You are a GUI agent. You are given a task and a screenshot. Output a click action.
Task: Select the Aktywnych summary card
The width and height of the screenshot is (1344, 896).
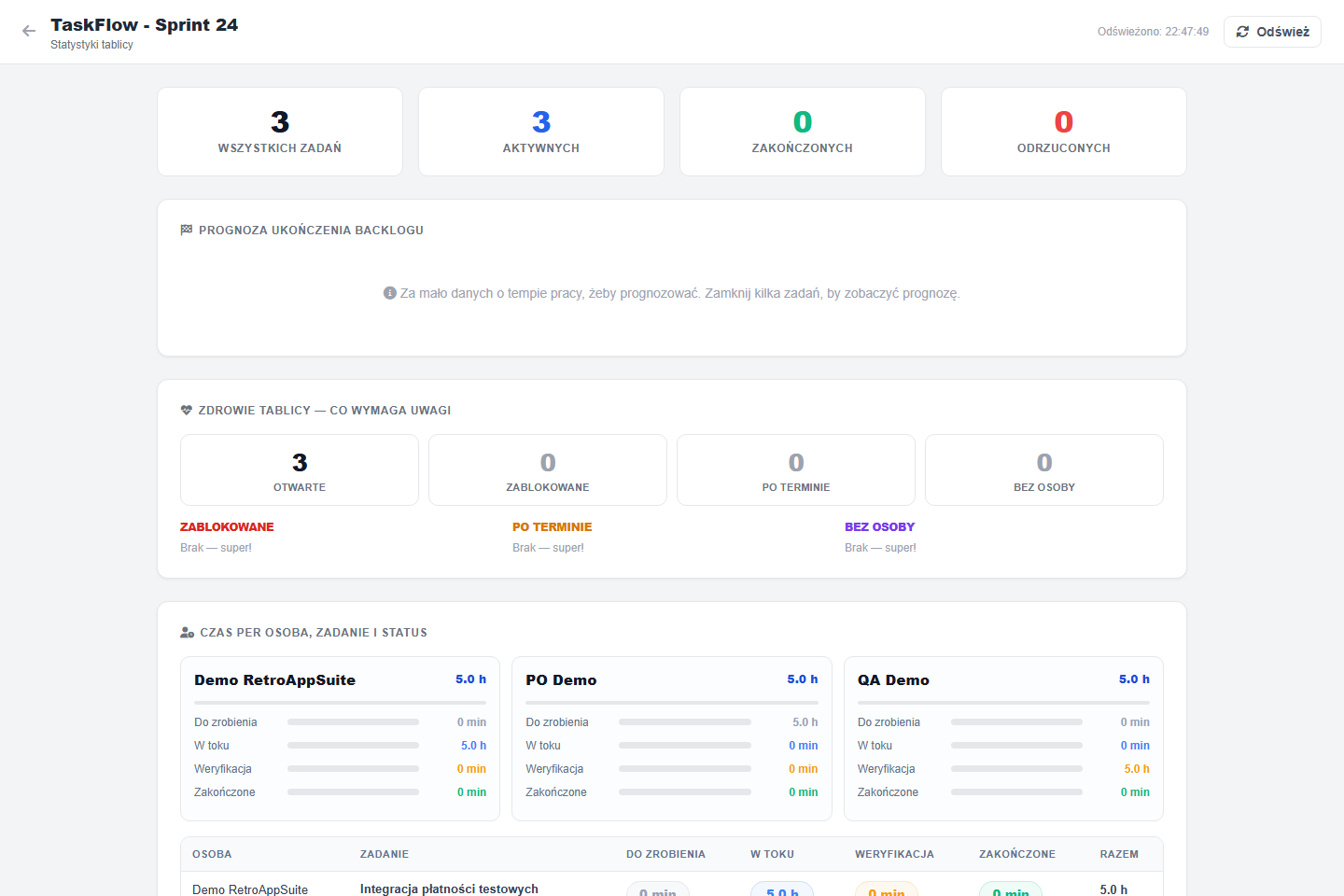pyautogui.click(x=541, y=132)
